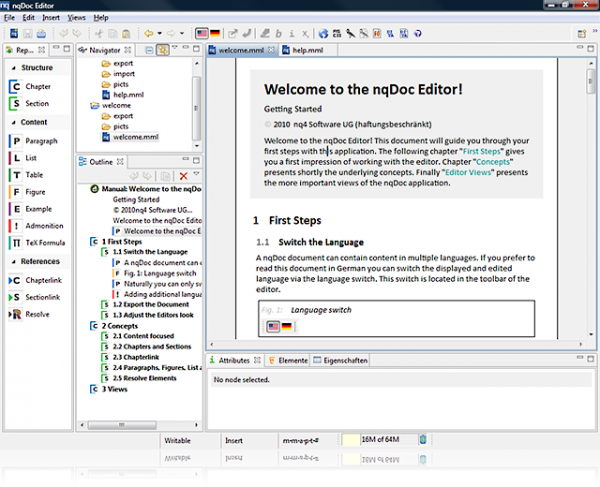Insert a Chapter from the palette
Viewport: 600px width, 487px height.
[x=36, y=87]
